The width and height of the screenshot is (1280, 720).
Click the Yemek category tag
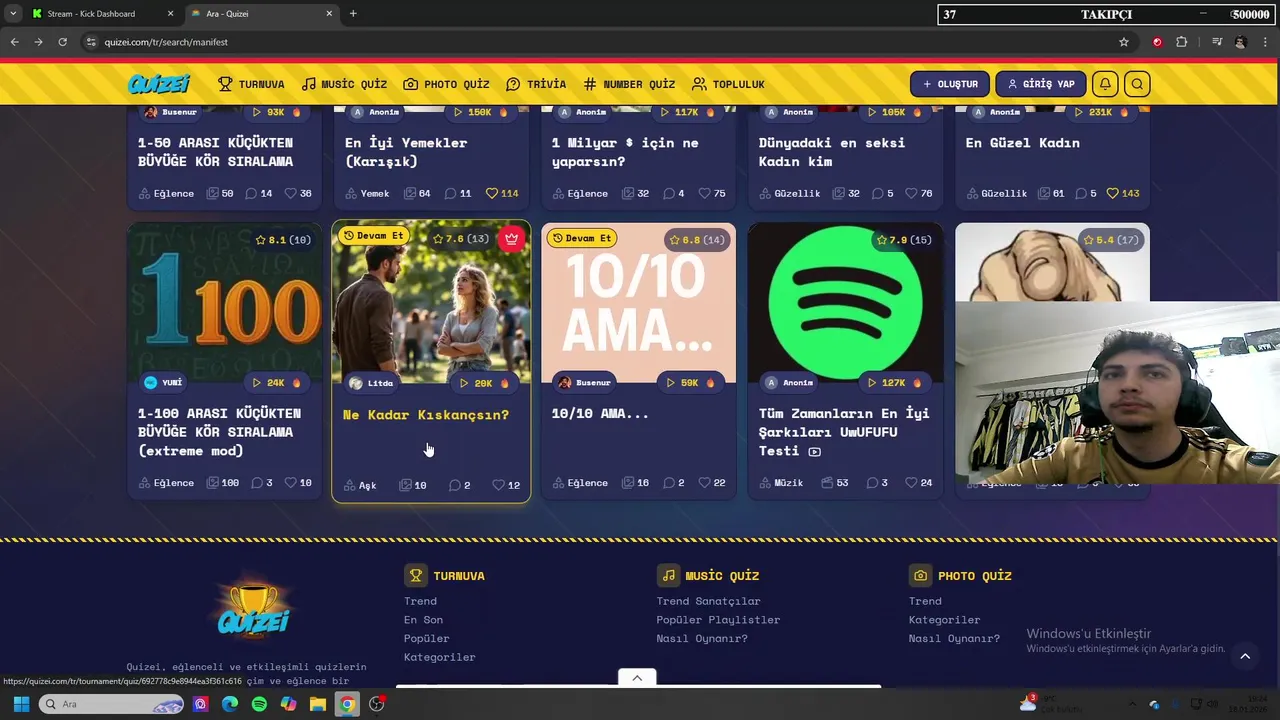(368, 193)
